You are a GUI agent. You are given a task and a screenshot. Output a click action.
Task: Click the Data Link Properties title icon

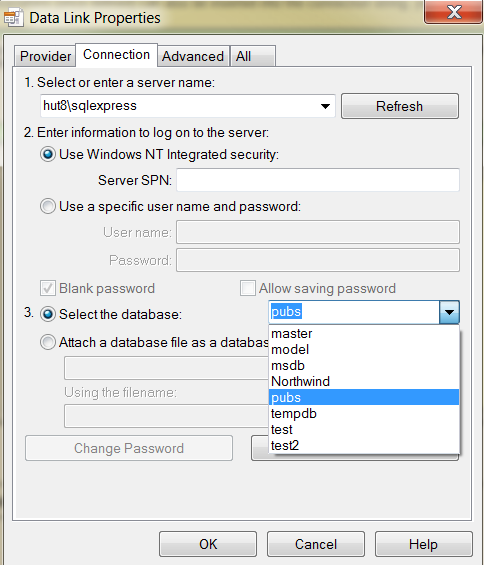click(14, 18)
